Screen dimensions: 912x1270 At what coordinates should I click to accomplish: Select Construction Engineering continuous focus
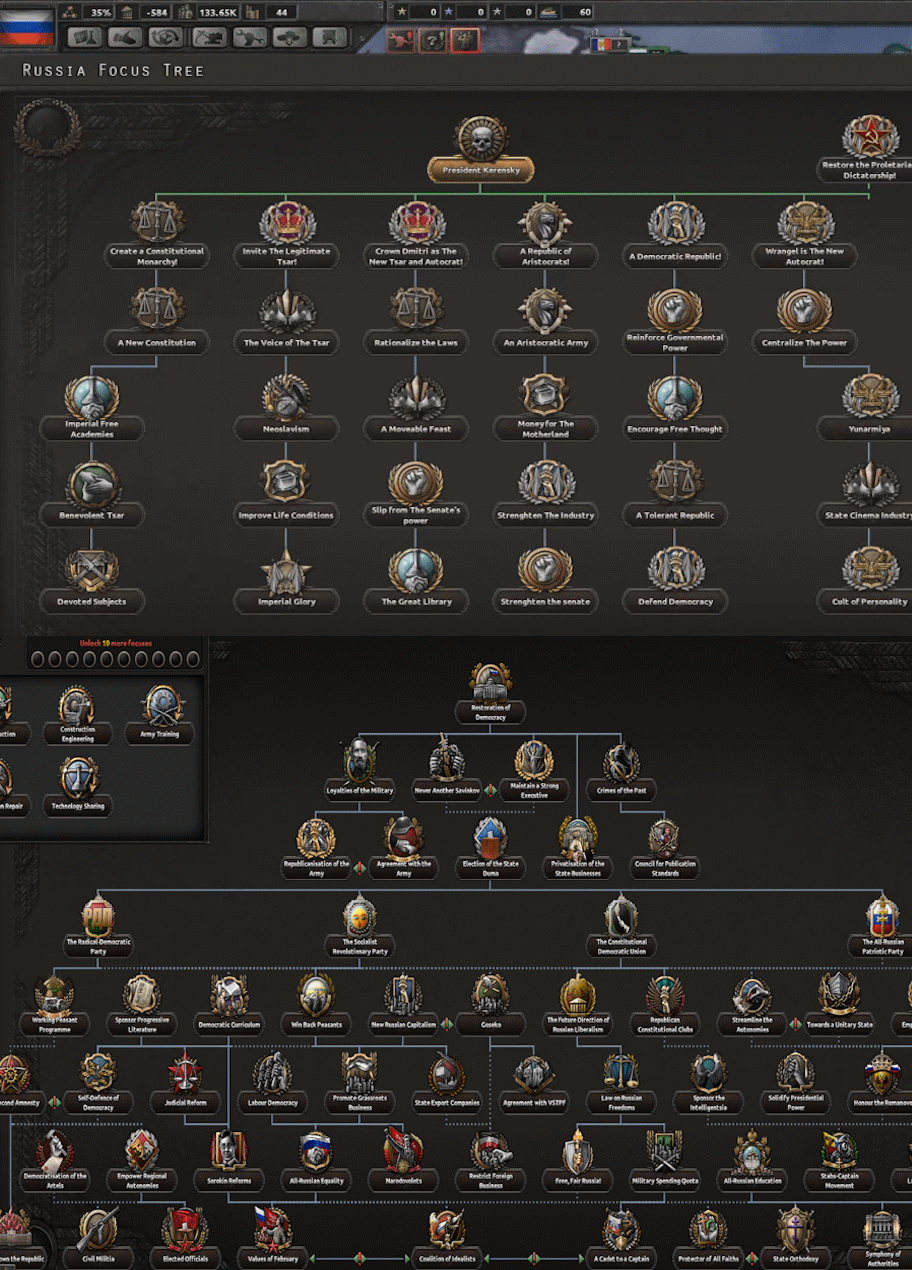coord(77,713)
